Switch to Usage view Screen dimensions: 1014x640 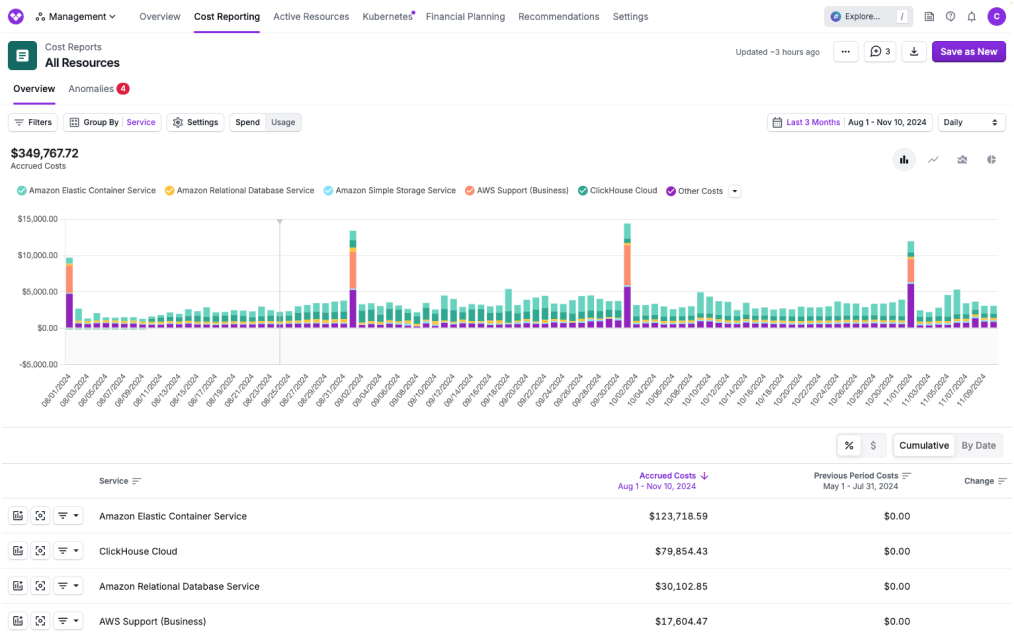[x=283, y=122]
